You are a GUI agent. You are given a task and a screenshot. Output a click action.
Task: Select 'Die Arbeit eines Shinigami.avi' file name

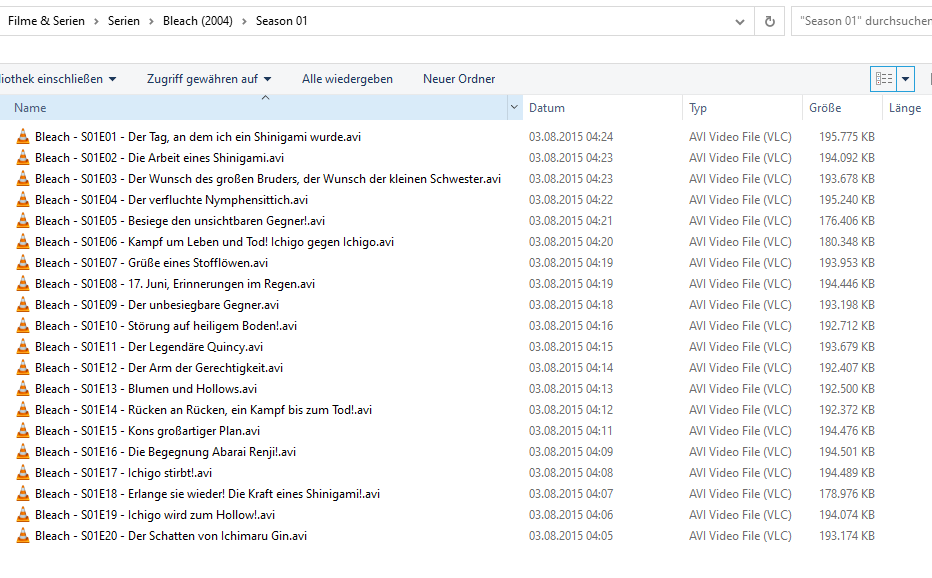point(206,158)
